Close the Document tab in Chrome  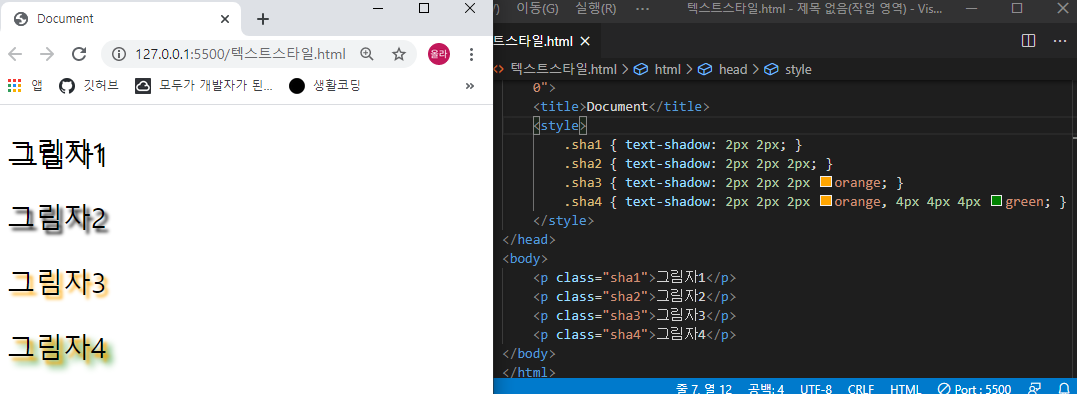tap(225, 19)
